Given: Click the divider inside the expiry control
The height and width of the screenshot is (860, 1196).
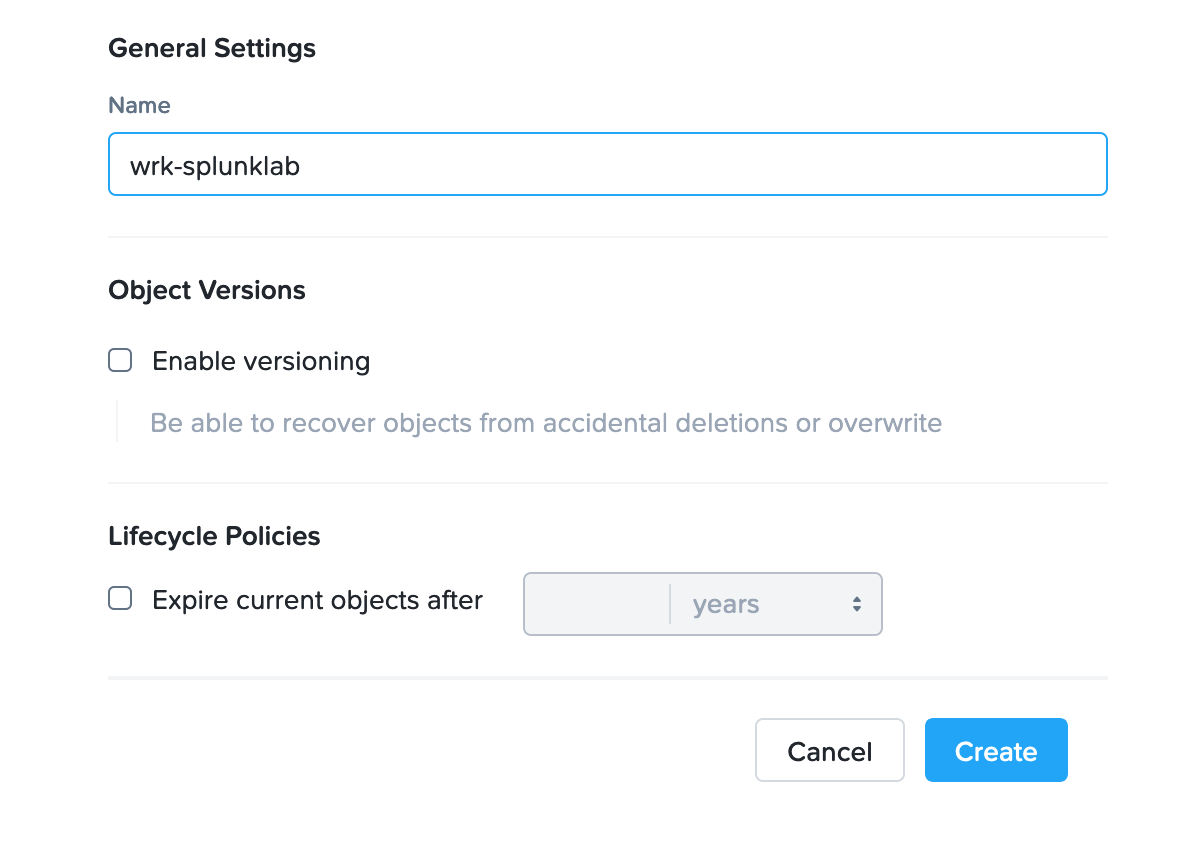Looking at the screenshot, I should [x=670, y=604].
